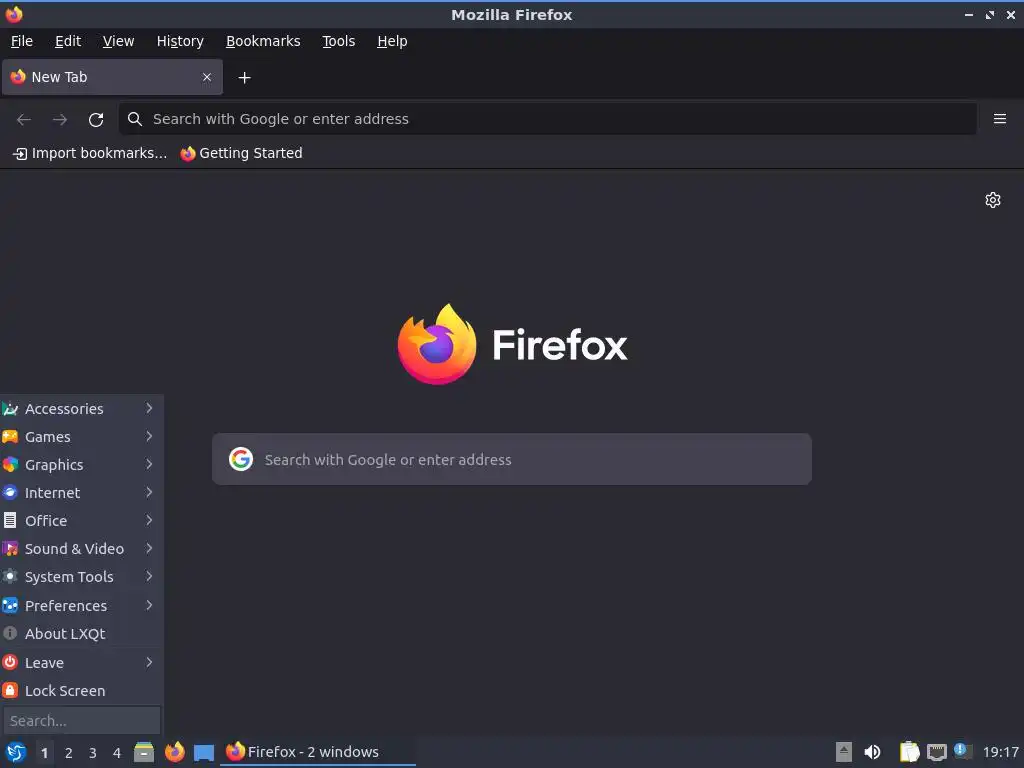This screenshot has width=1024, height=768.
Task: Open the Getting Started bookmark
Action: tap(242, 153)
